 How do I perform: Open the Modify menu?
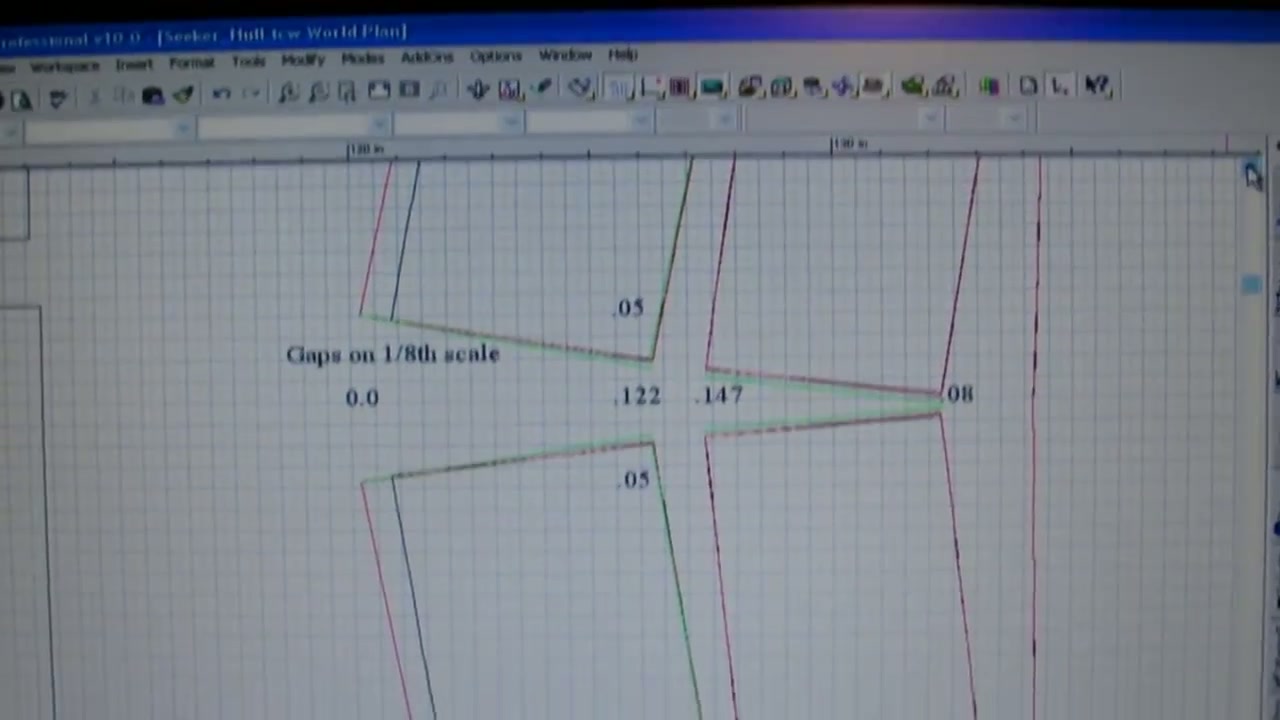pyautogui.click(x=302, y=60)
